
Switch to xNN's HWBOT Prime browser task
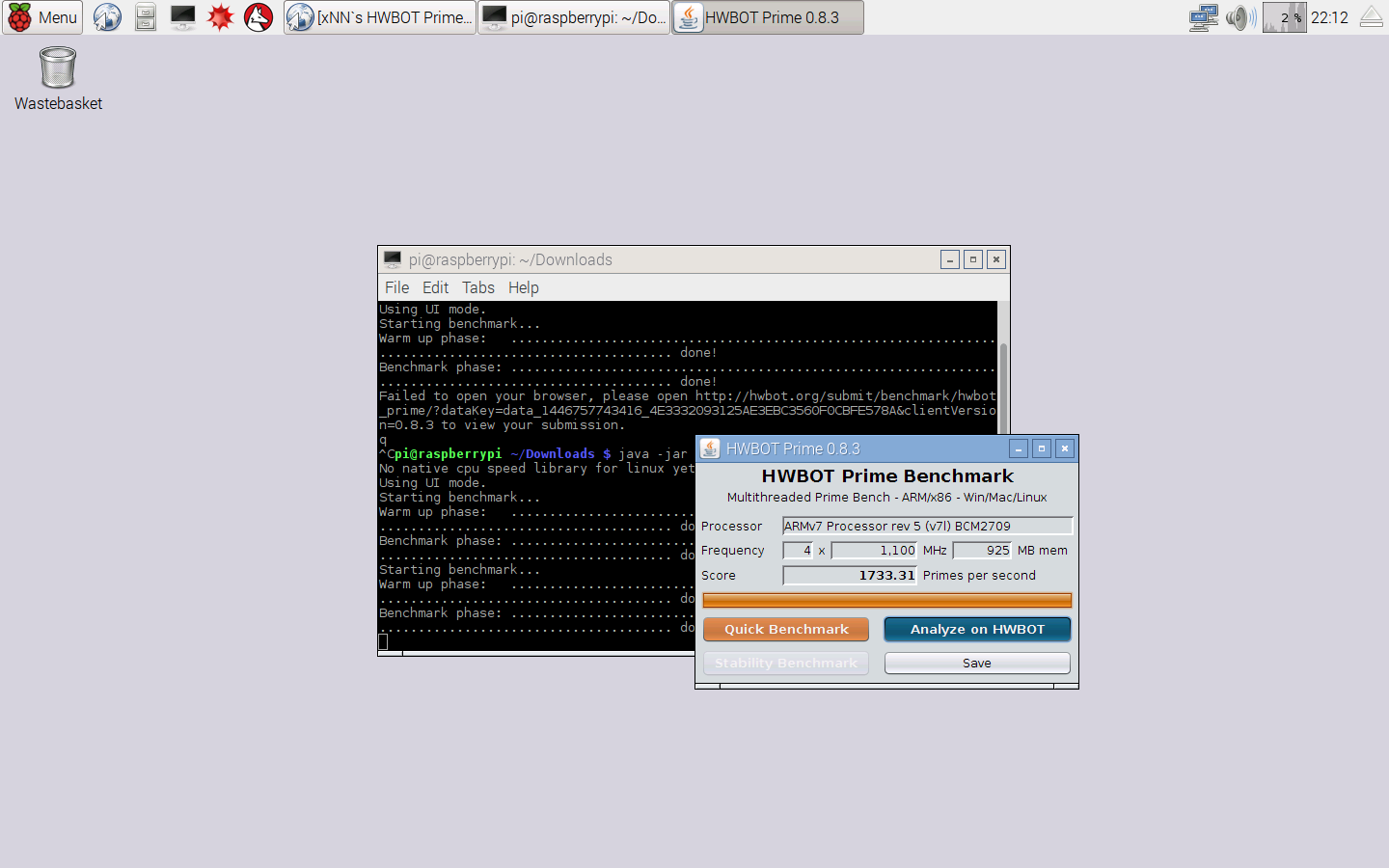point(380,17)
